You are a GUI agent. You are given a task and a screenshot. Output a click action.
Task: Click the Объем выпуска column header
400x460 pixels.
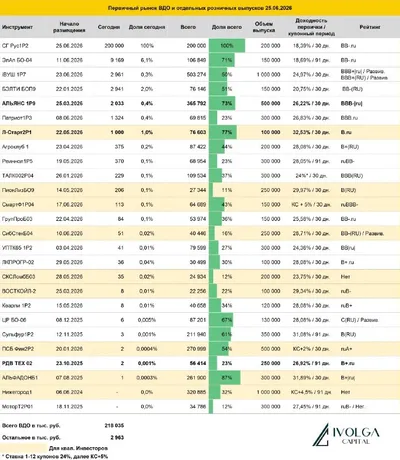[264, 27]
